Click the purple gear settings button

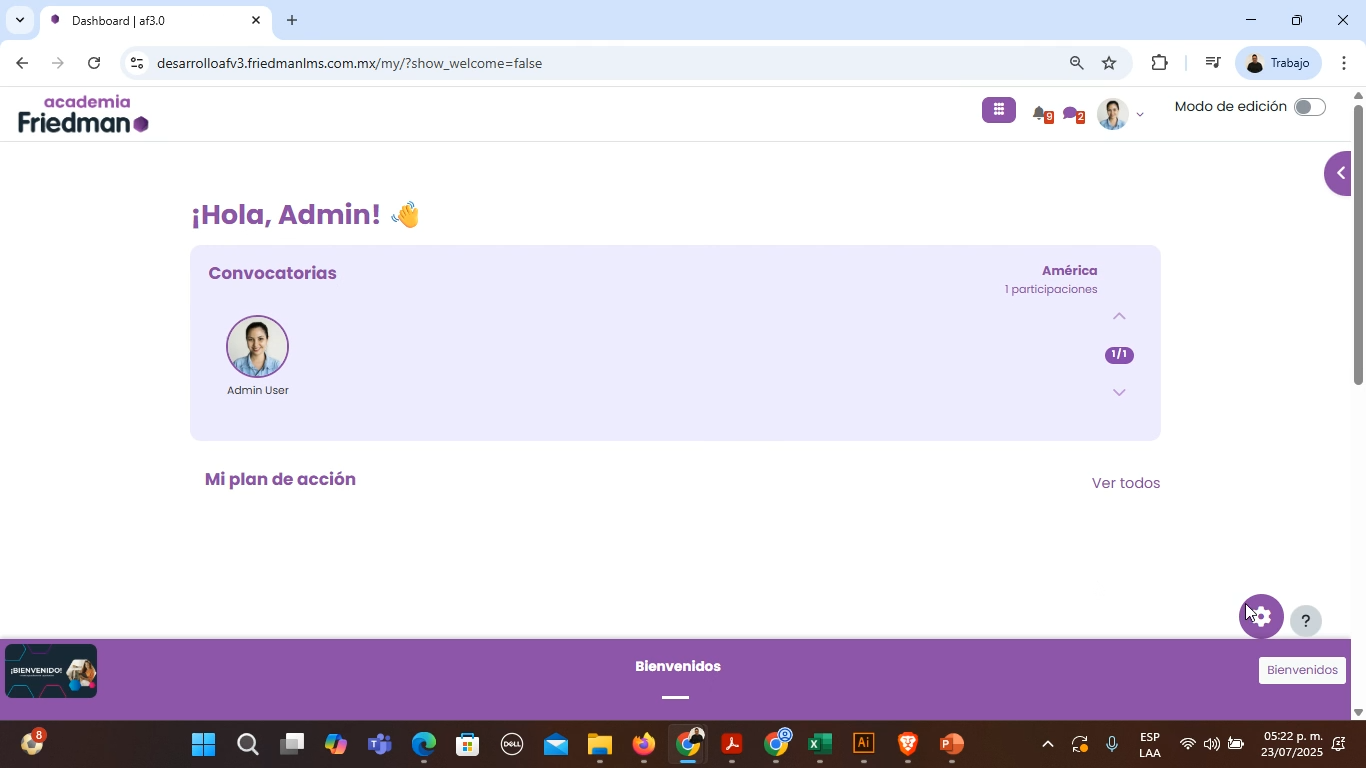(1261, 616)
